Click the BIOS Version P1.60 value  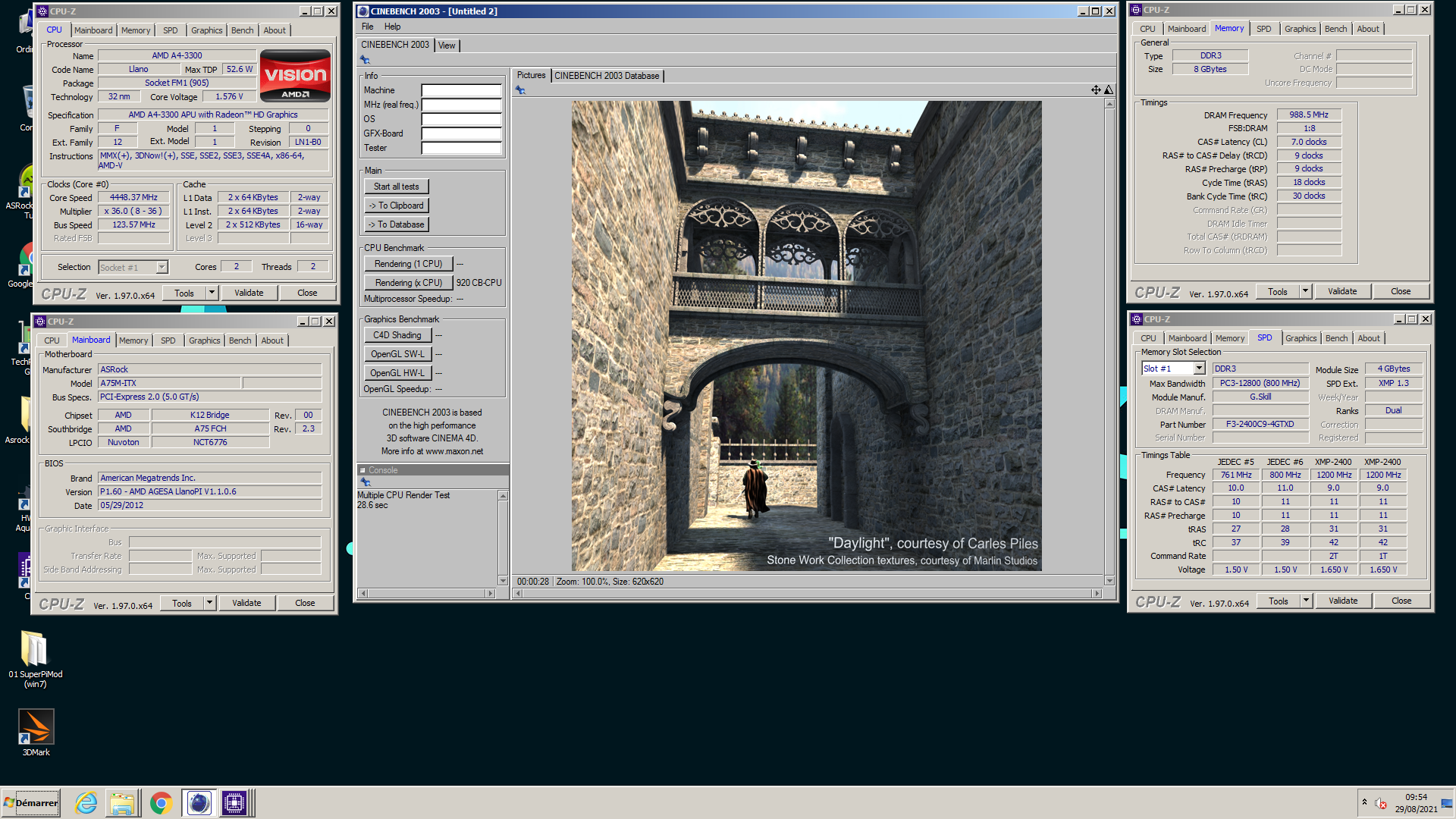(210, 491)
